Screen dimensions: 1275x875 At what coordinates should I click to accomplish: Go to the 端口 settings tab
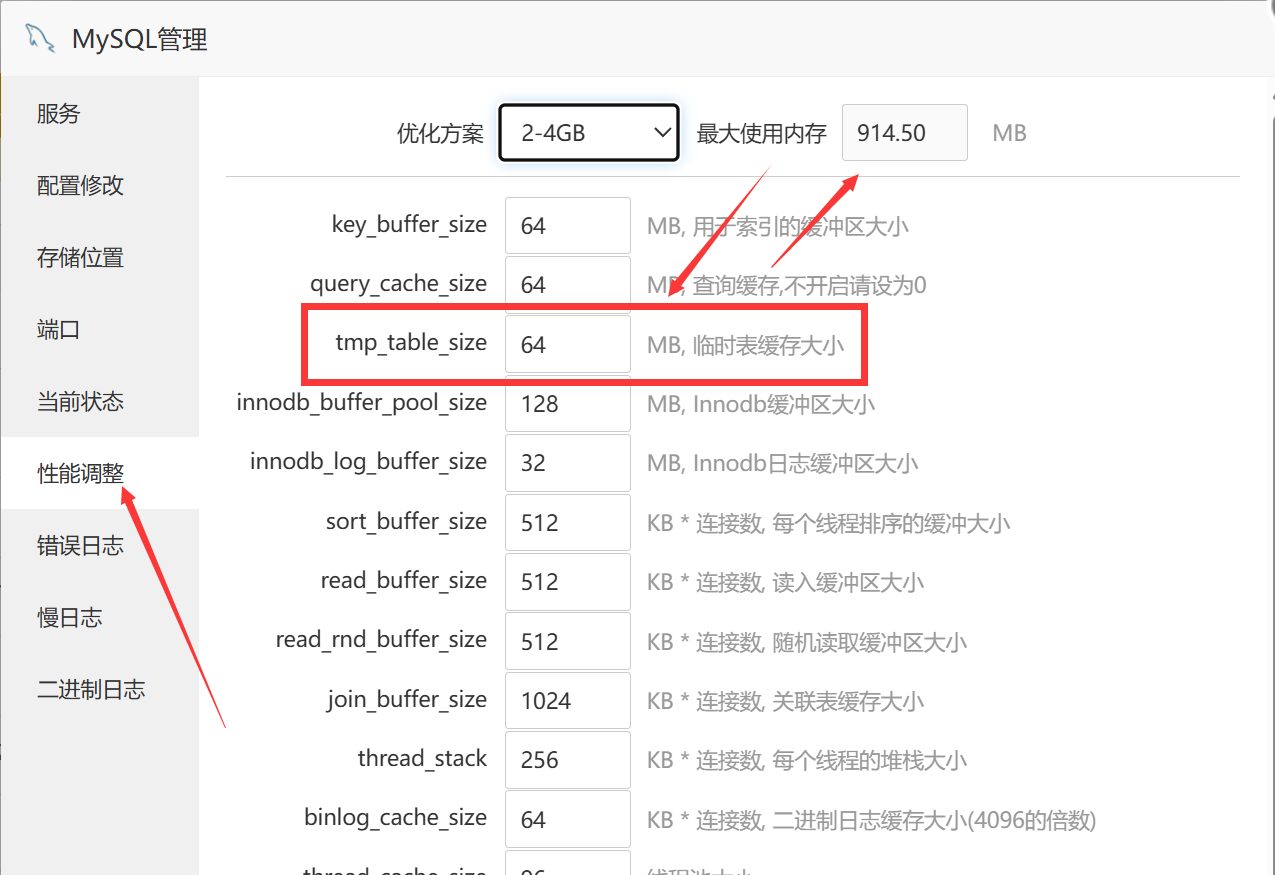[58, 330]
